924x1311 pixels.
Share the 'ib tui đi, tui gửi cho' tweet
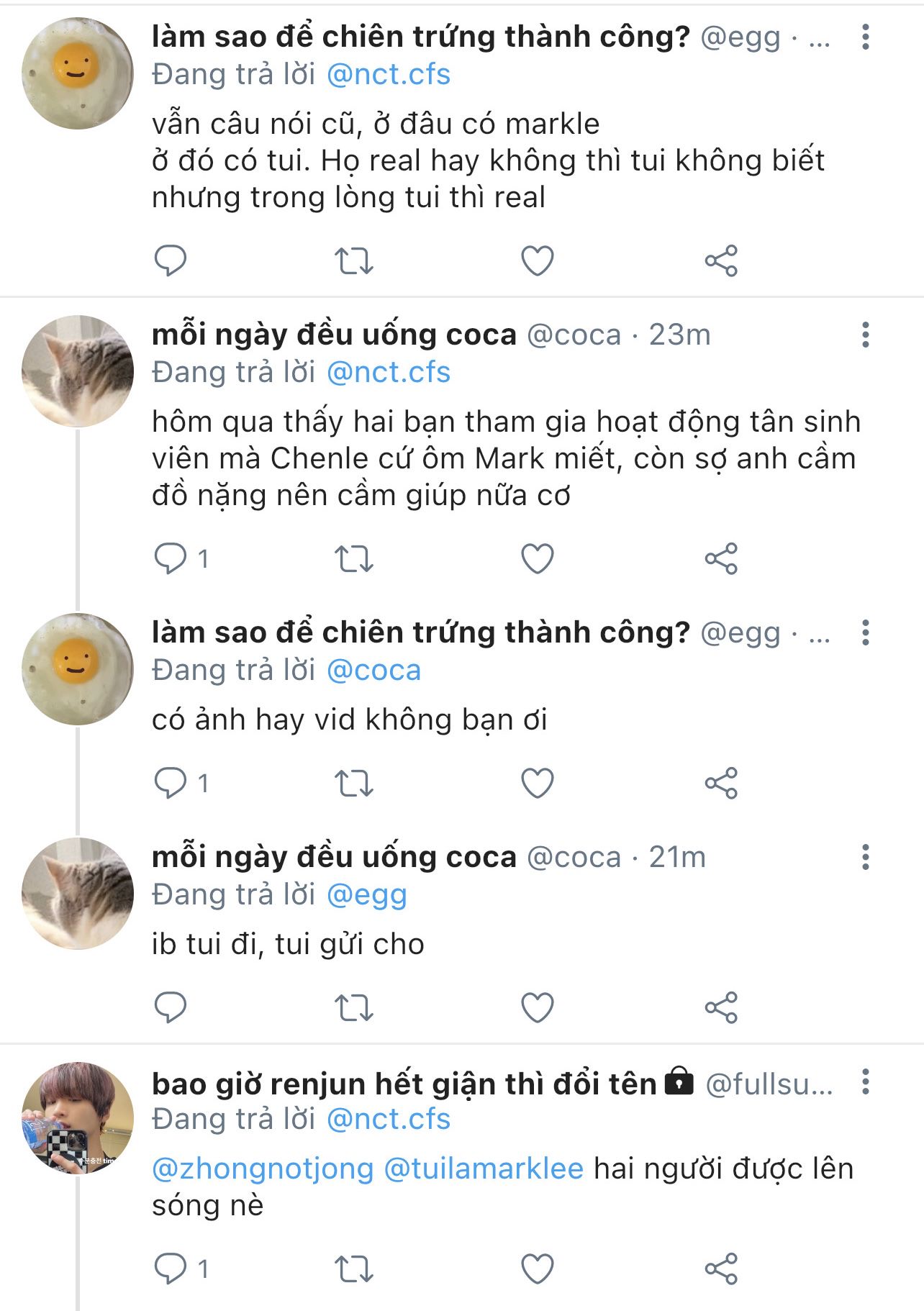721,1007
